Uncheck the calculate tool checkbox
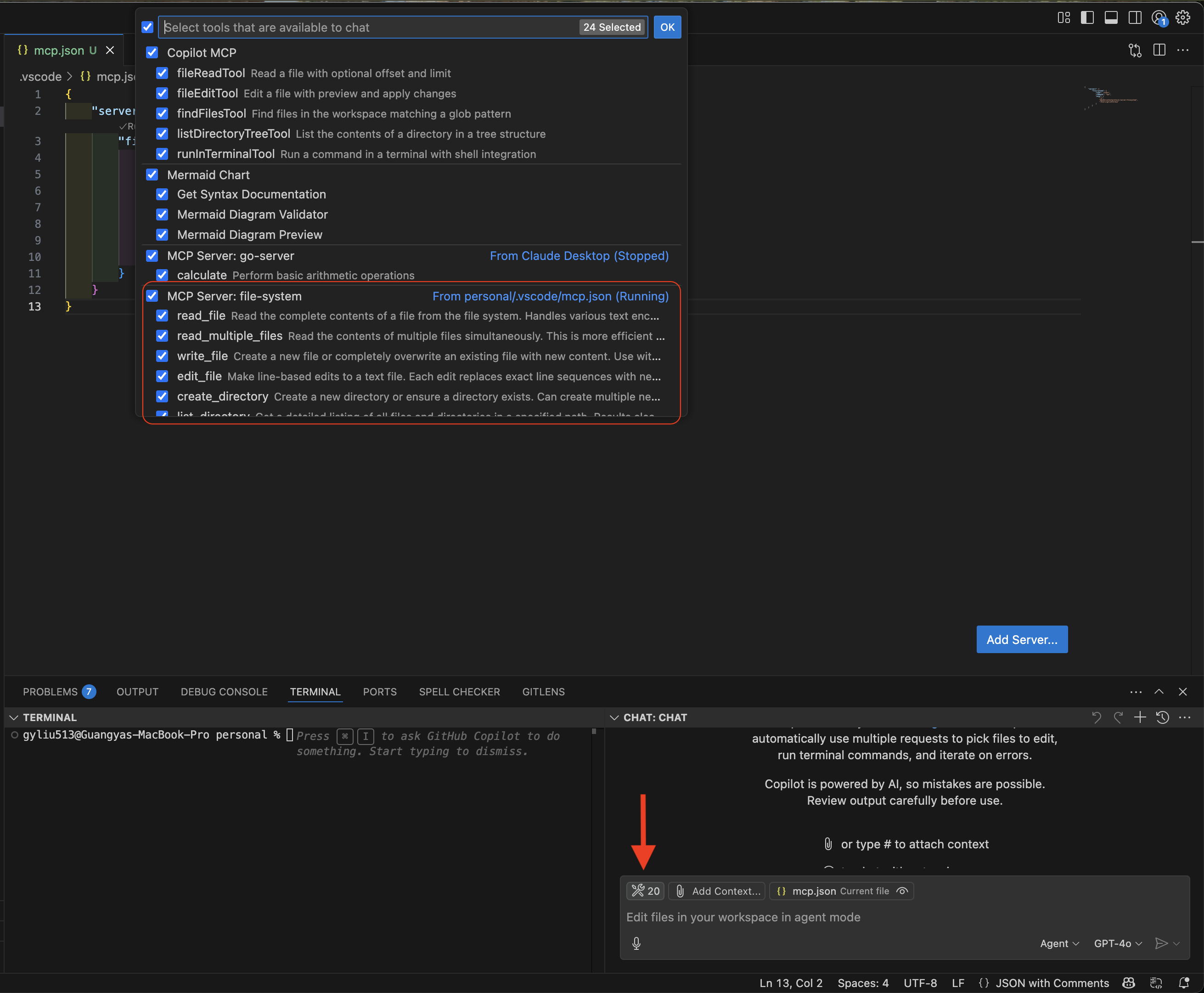This screenshot has width=1204, height=993. click(x=163, y=275)
